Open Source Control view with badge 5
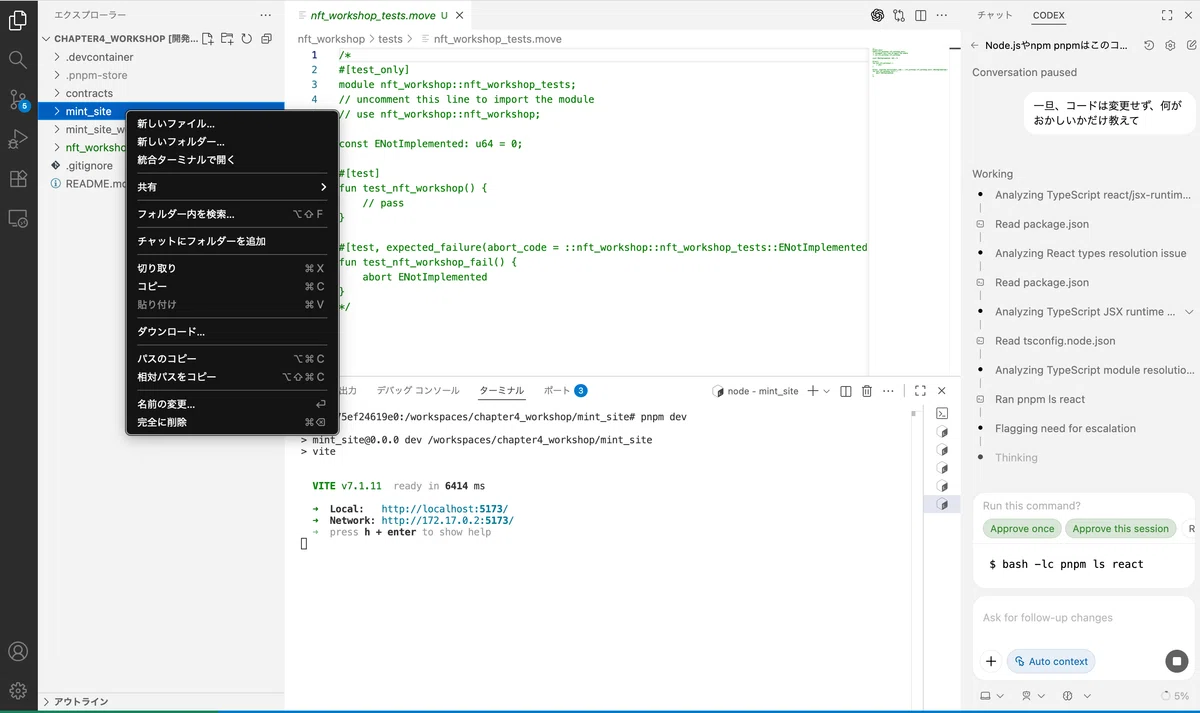This screenshot has width=1200, height=713. (18, 99)
